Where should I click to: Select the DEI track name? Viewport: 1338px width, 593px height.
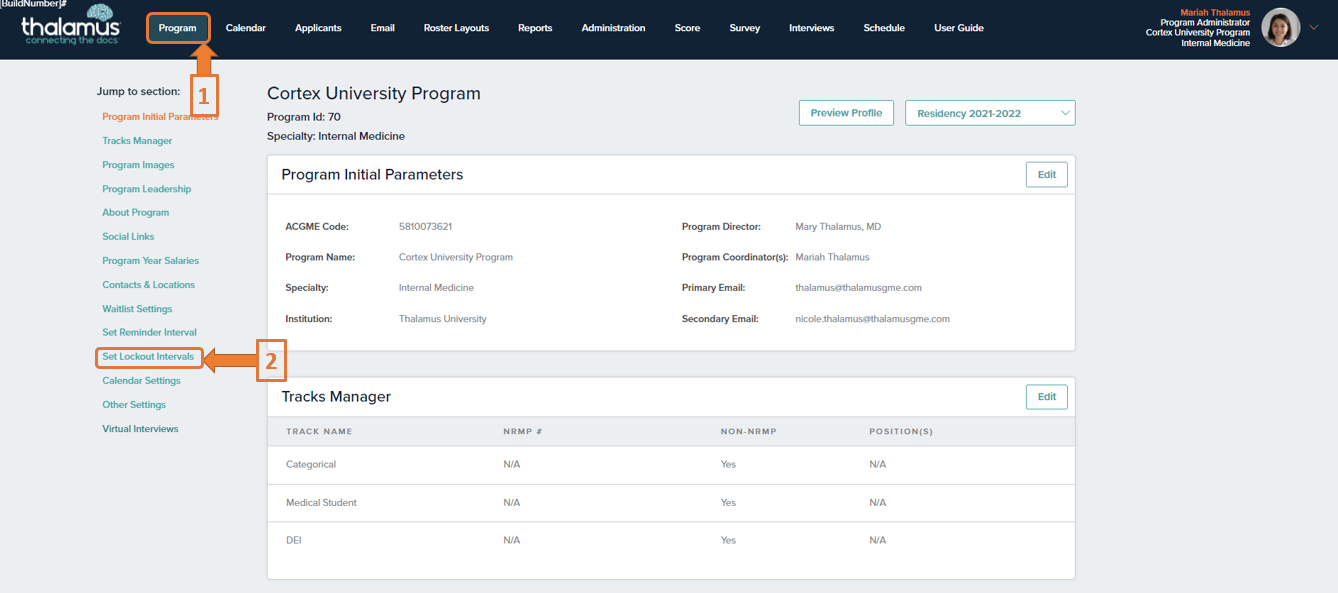tap(293, 541)
